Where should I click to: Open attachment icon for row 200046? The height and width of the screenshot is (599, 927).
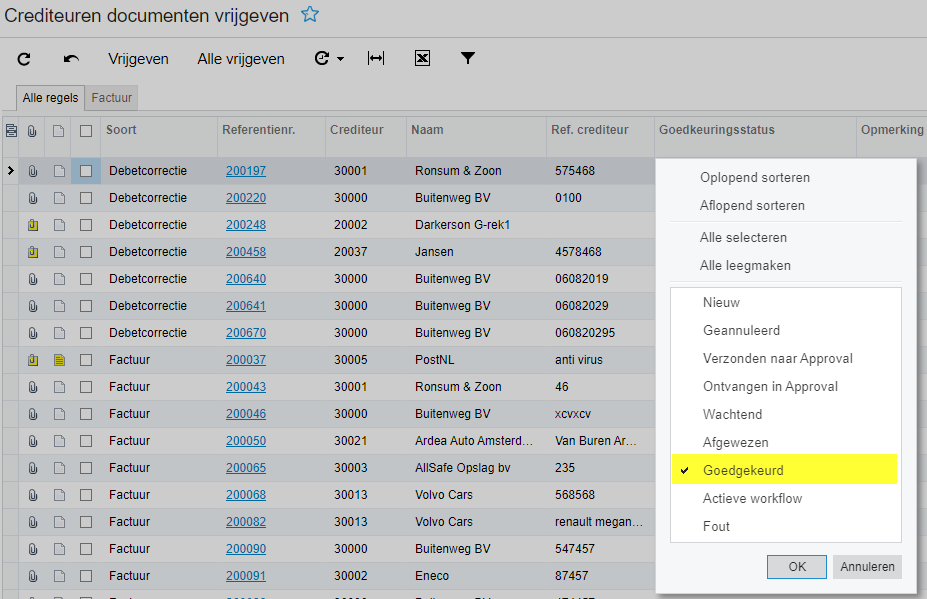pyautogui.click(x=33, y=414)
